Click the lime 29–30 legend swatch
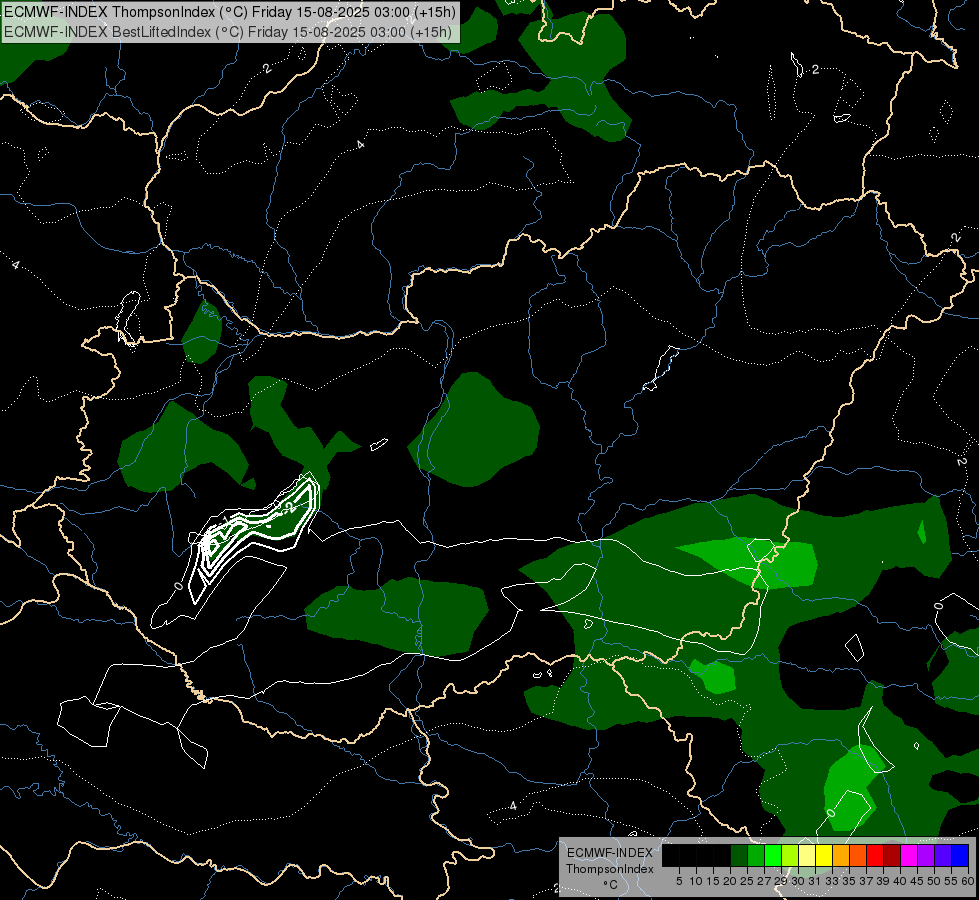The image size is (979, 900). [x=790, y=855]
